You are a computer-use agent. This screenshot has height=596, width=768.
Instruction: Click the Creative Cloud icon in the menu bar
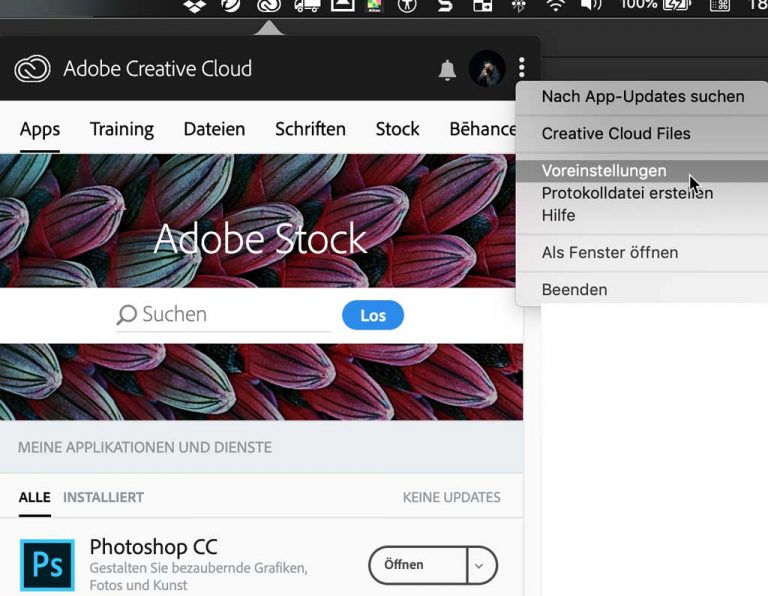(269, 6)
